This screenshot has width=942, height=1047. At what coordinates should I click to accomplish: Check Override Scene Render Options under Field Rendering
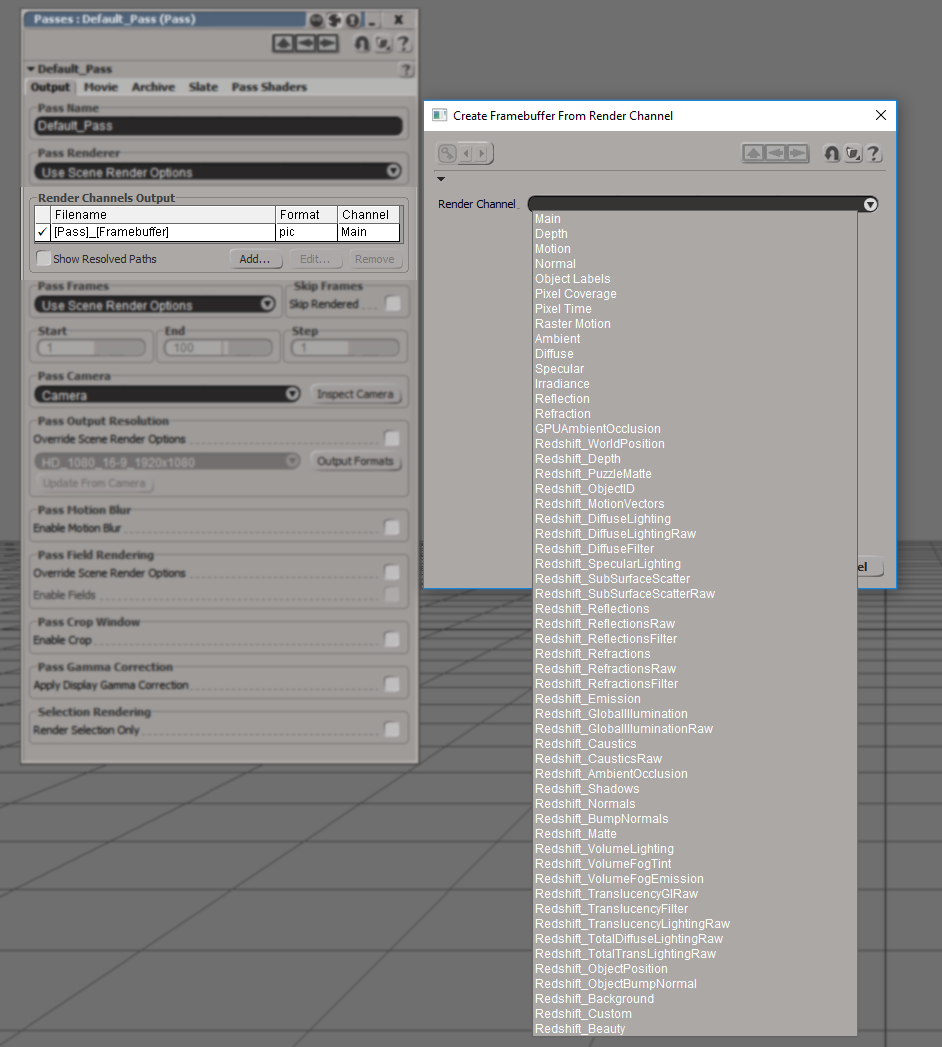point(392,572)
